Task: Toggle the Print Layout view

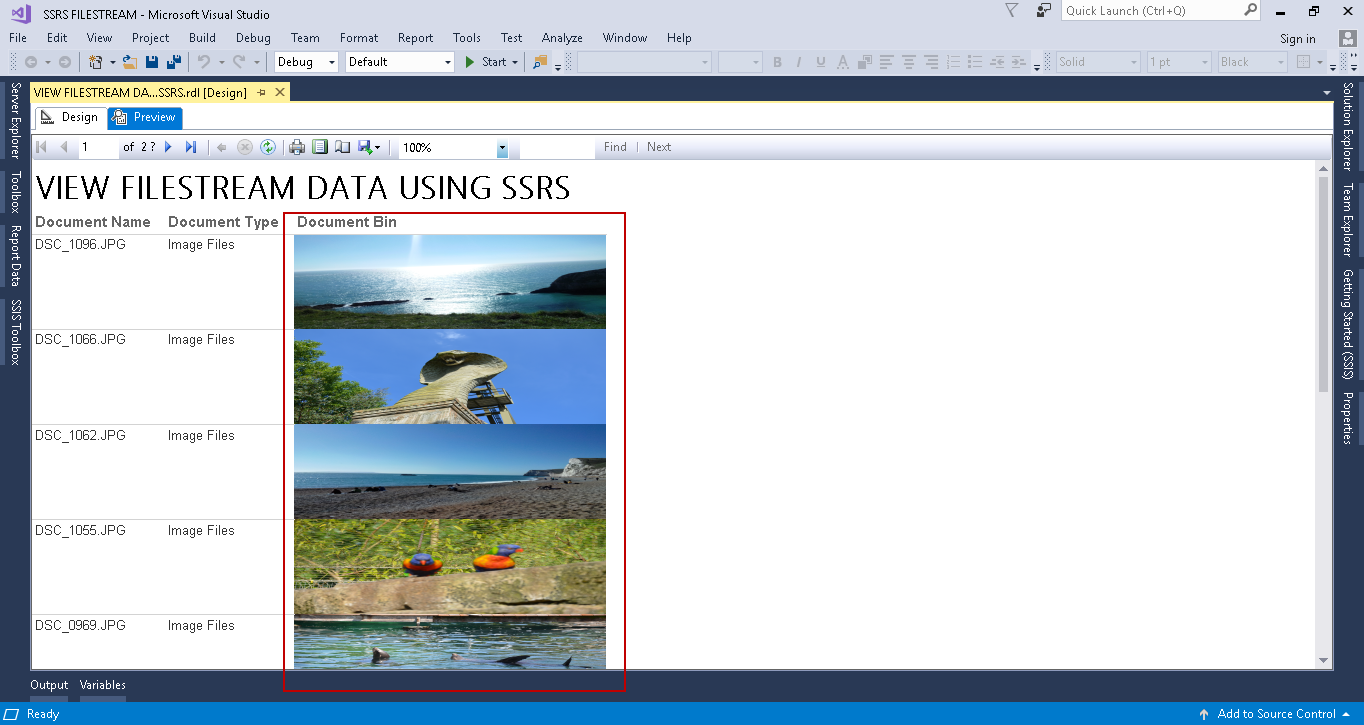Action: click(320, 147)
